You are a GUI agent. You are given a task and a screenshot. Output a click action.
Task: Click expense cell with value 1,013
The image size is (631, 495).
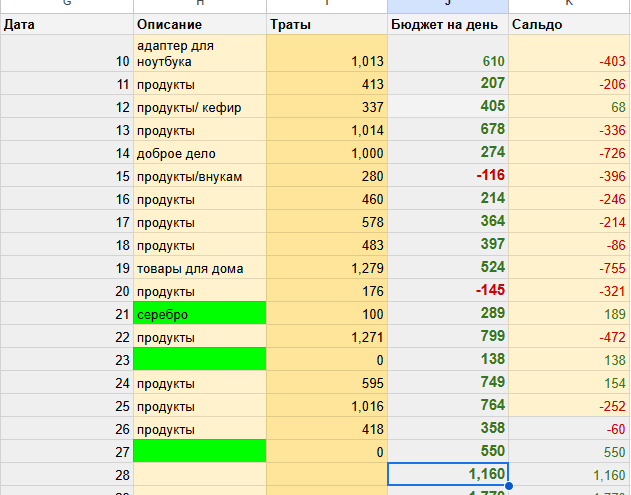327,53
